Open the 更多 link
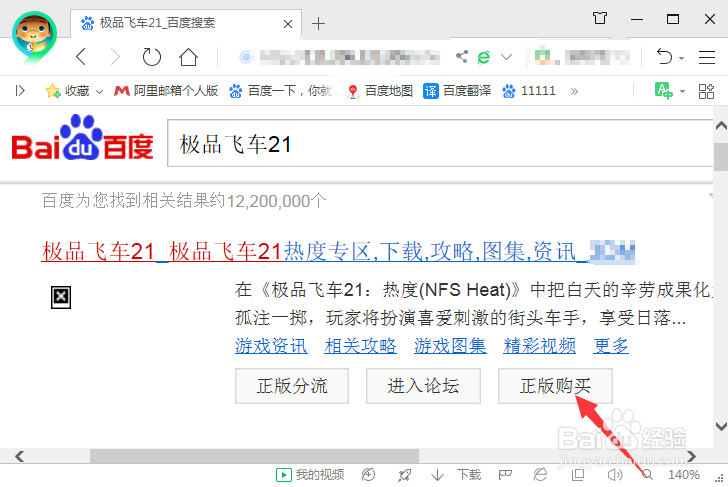The image size is (728, 487). tap(611, 346)
